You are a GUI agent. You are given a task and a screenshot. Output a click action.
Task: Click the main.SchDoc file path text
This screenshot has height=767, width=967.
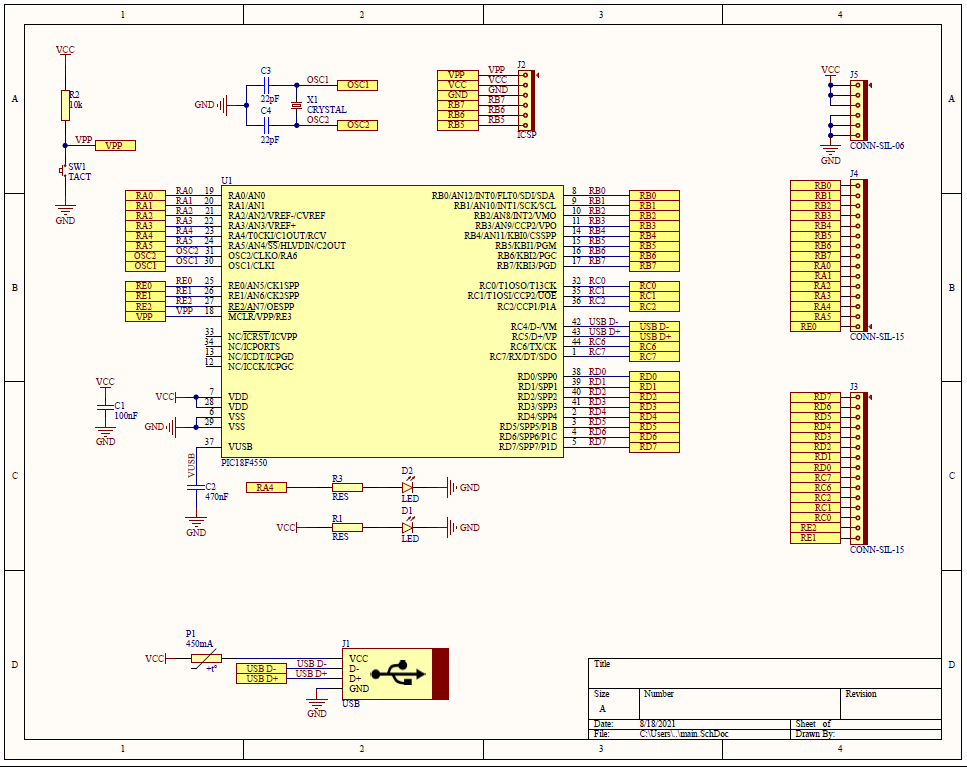click(684, 734)
